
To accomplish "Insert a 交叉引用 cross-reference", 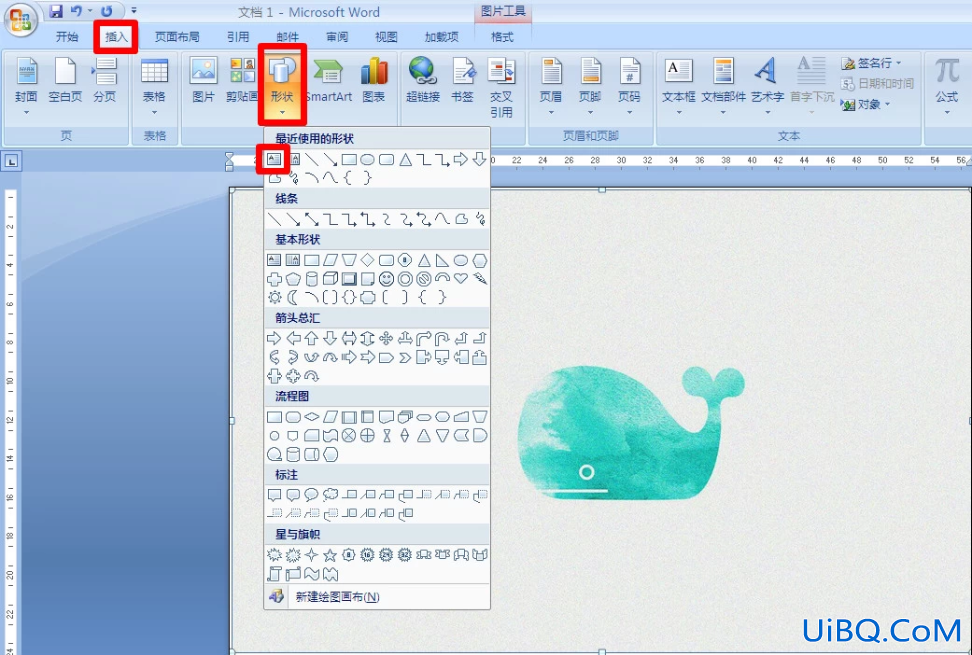I will pyautogui.click(x=501, y=88).
